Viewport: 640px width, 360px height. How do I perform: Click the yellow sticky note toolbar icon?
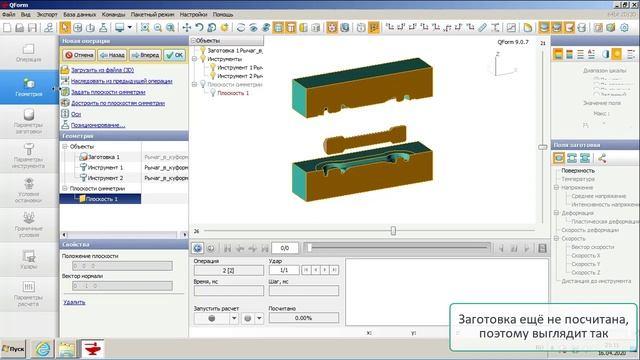tap(527, 28)
